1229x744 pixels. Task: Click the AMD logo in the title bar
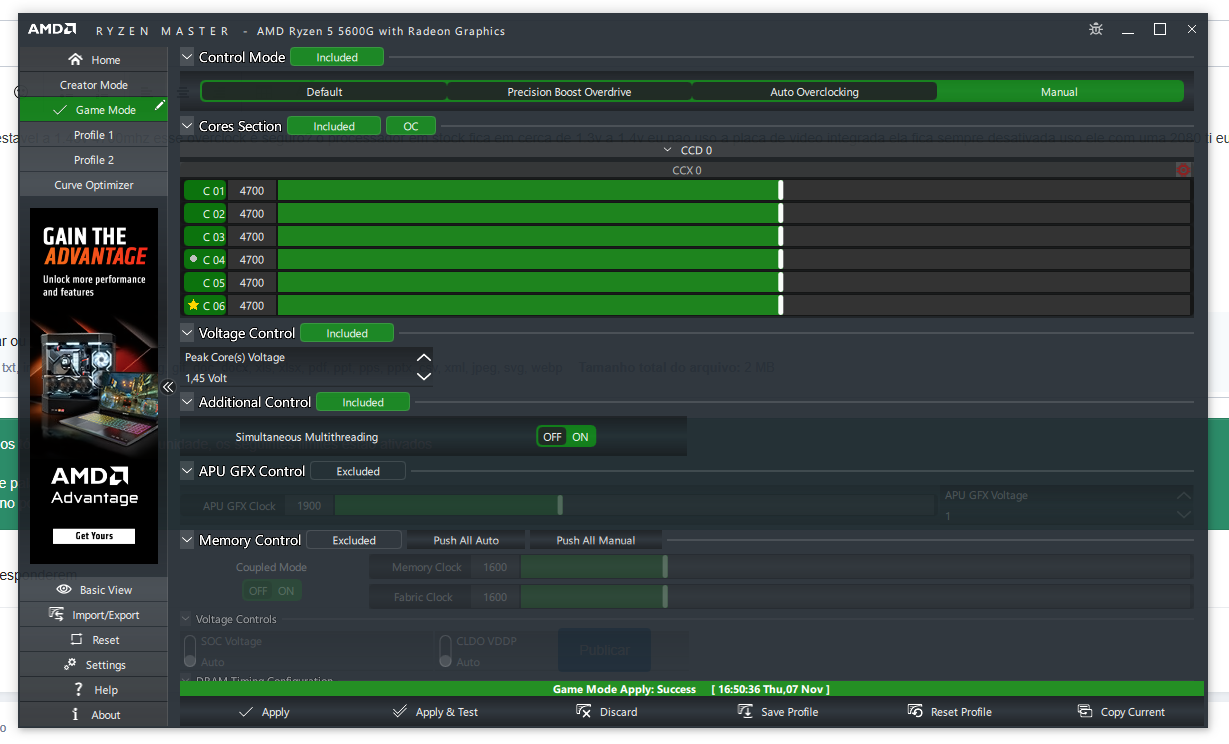(x=52, y=30)
